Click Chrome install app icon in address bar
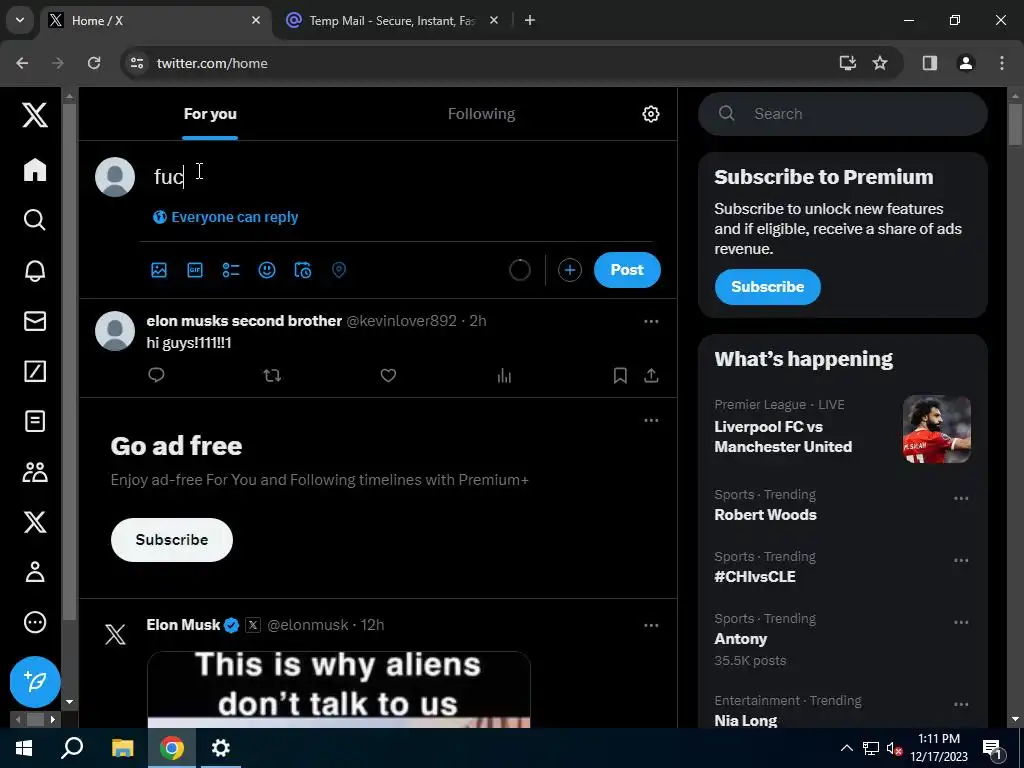1024x768 pixels. (x=847, y=63)
